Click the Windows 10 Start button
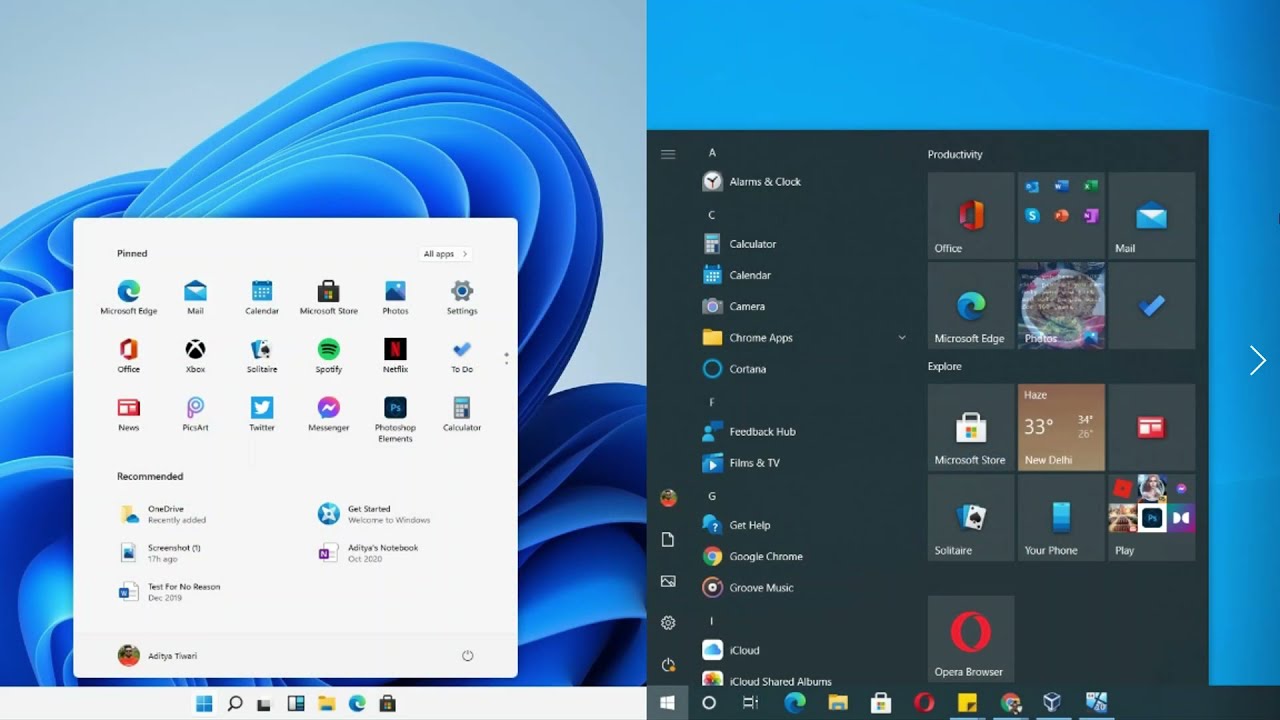 tap(667, 703)
